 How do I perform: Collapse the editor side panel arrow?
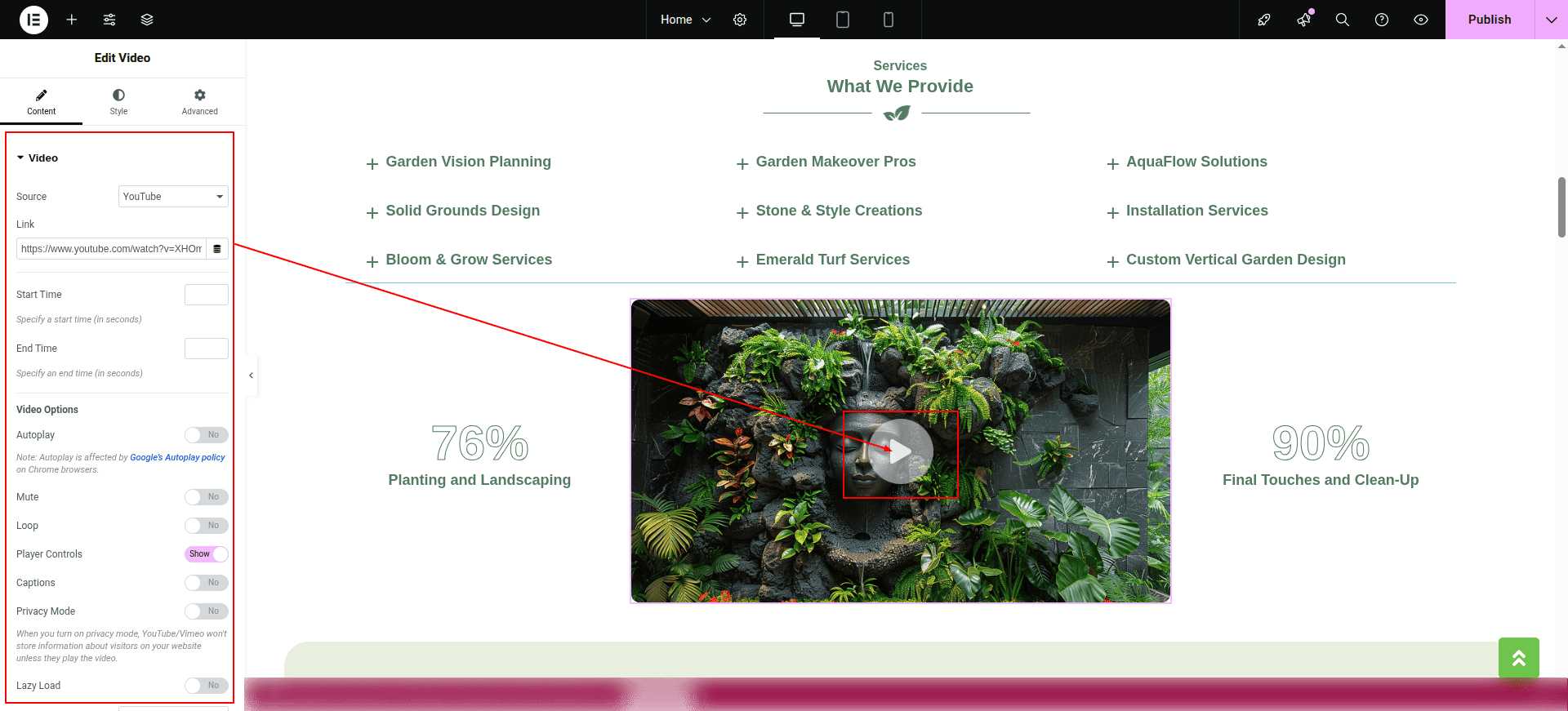(251, 375)
